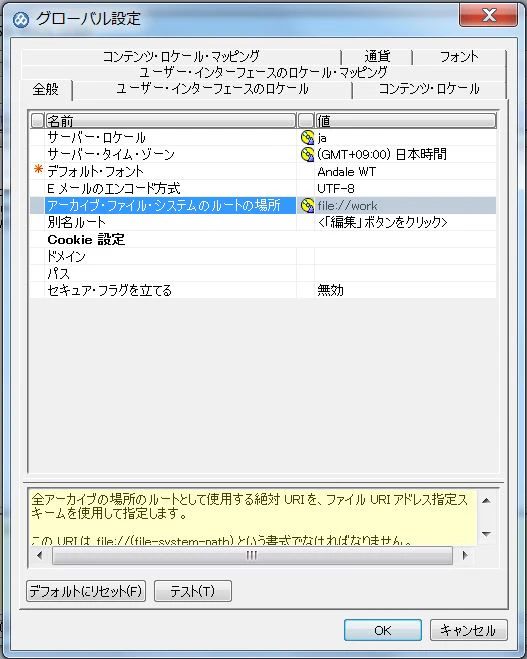527x659 pixels.
Task: Click the 値 column header
Action: 406,121
